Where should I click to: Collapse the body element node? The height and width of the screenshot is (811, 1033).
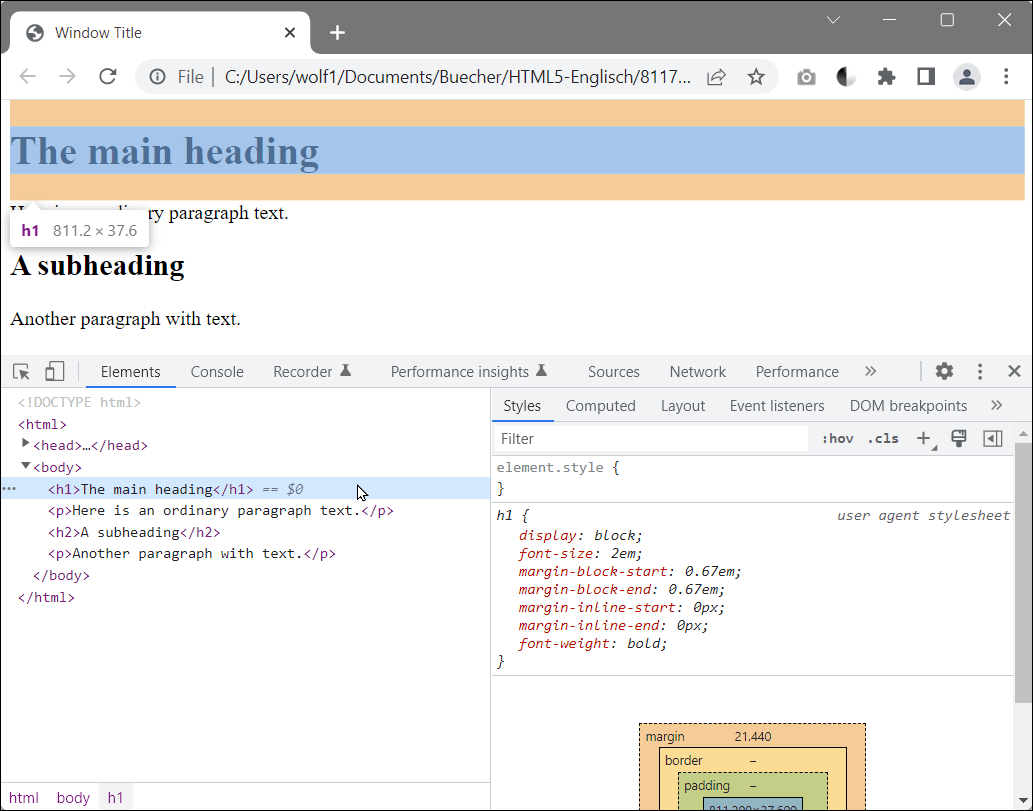(x=26, y=467)
